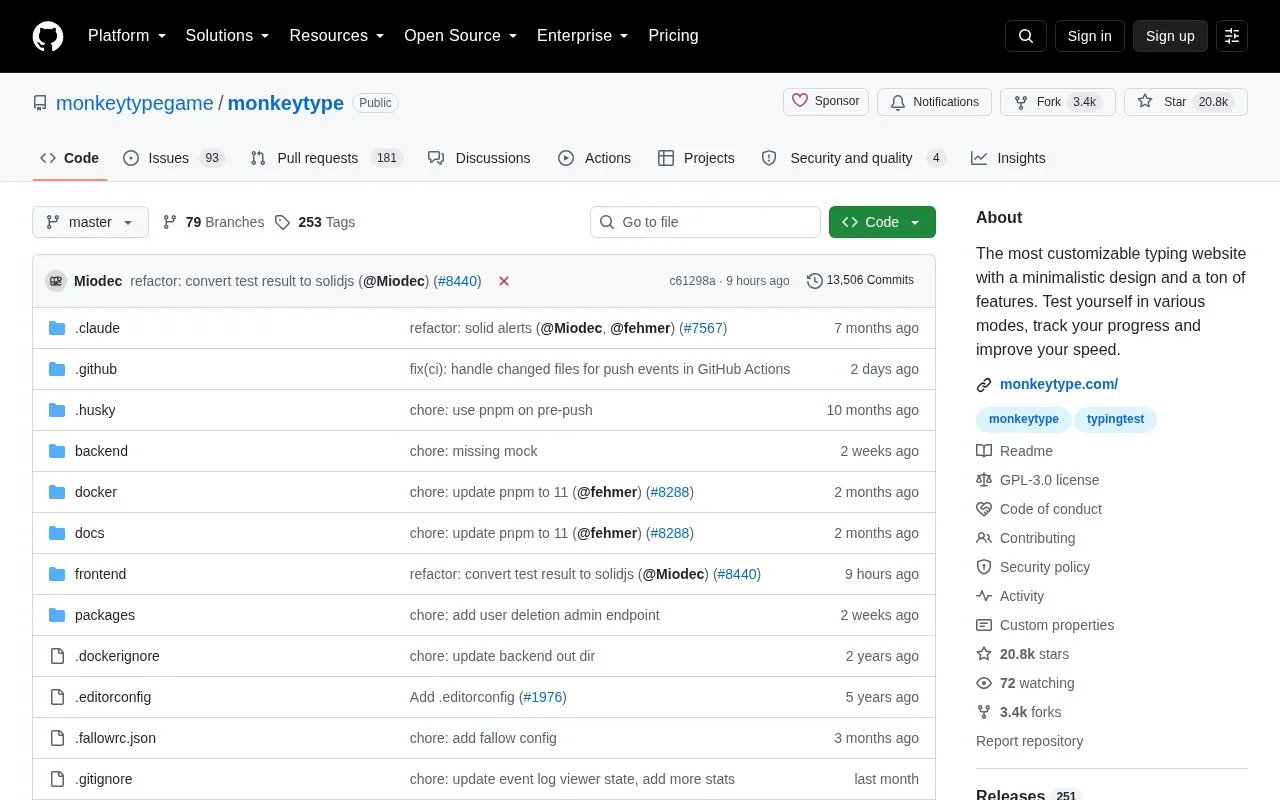Click the .claude folder icon
Screen dimensions: 1280x800
coord(57,328)
